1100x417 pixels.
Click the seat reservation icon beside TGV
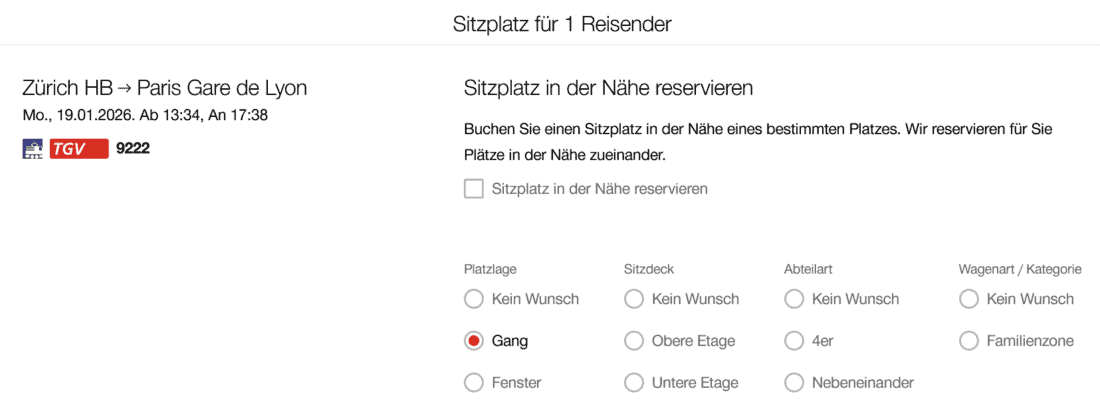(33, 149)
